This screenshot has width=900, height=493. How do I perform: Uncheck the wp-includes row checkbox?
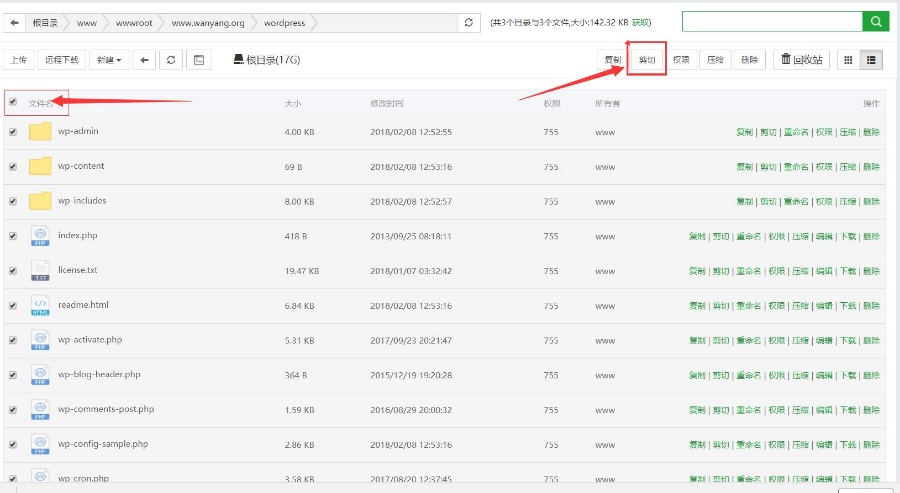click(x=13, y=201)
